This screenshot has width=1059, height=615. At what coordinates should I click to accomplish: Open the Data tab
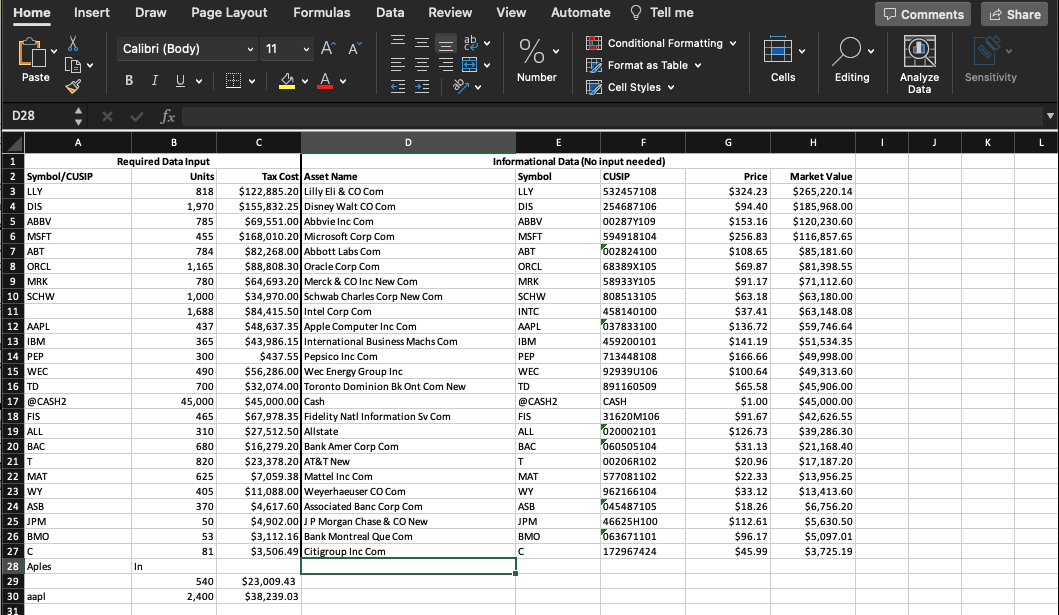[390, 13]
